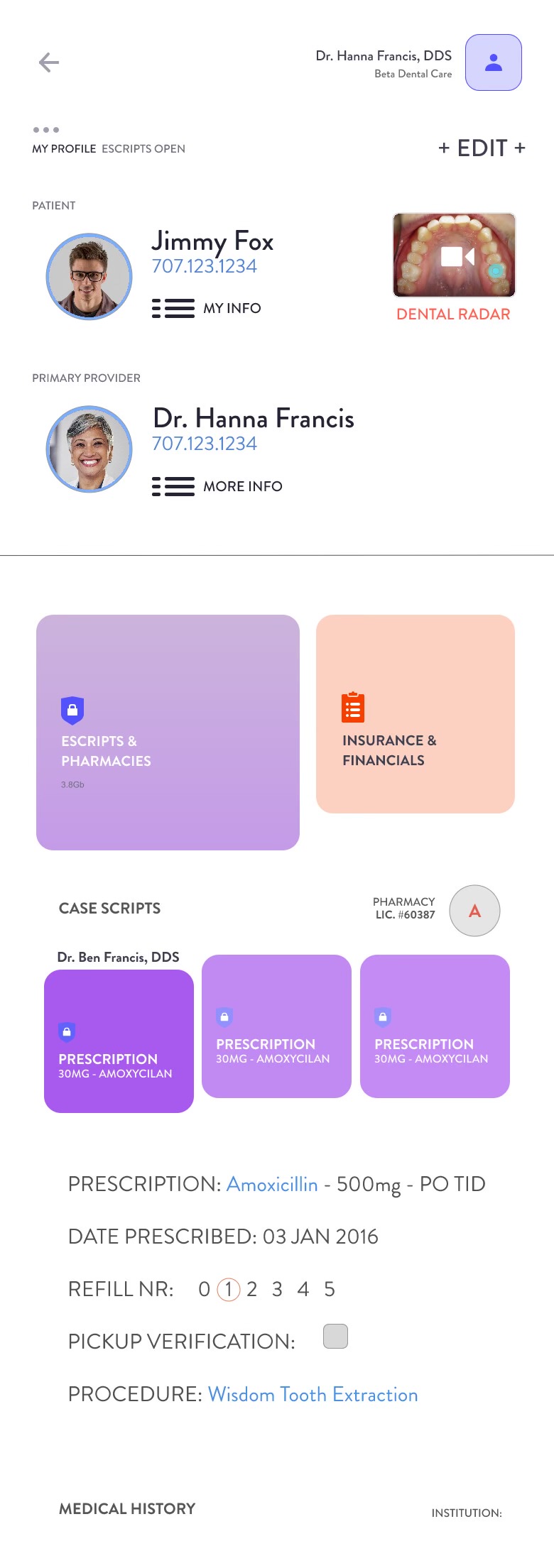
Task: Click the clipboard icon in Insurance card
Action: click(x=353, y=708)
